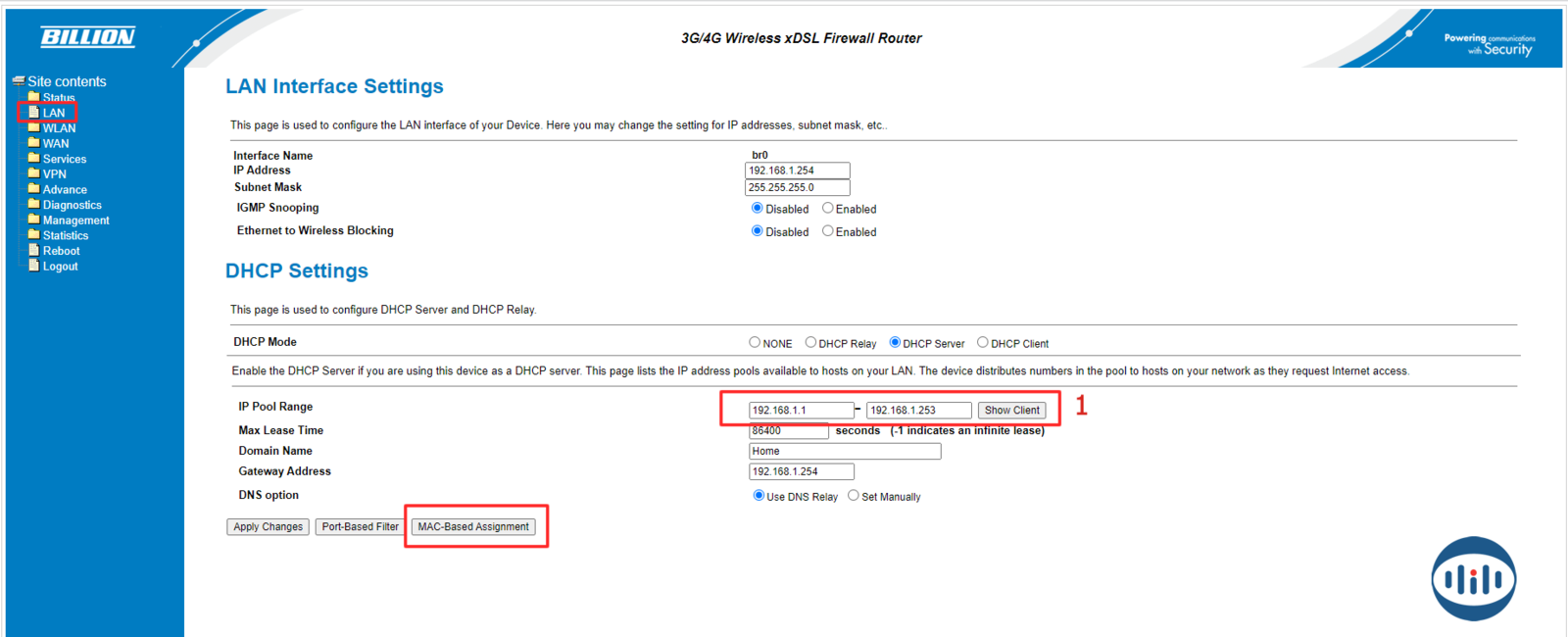Click the VPN folder icon
1568x637 pixels.
(x=33, y=173)
